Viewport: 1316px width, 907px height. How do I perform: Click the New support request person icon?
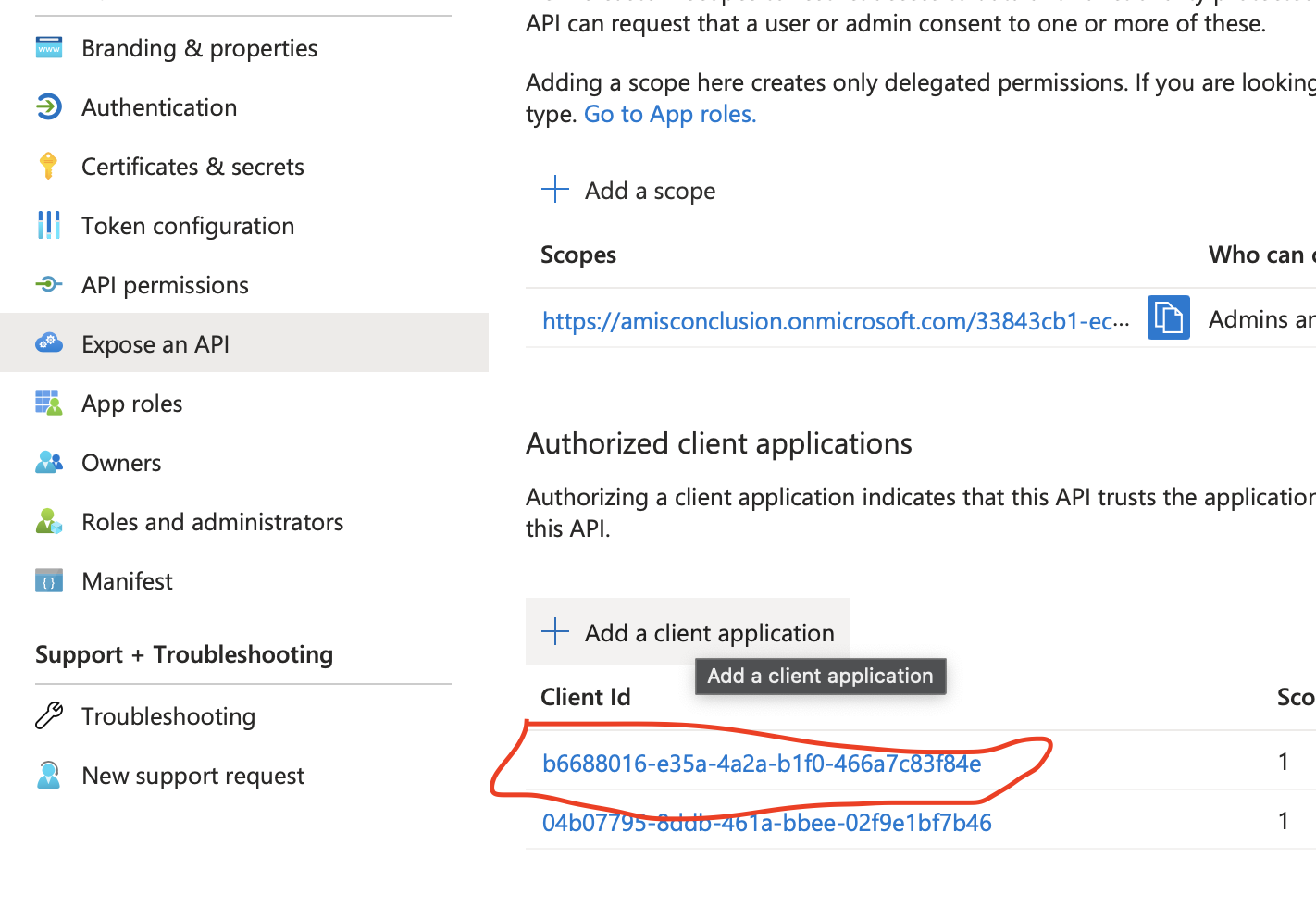(48, 775)
